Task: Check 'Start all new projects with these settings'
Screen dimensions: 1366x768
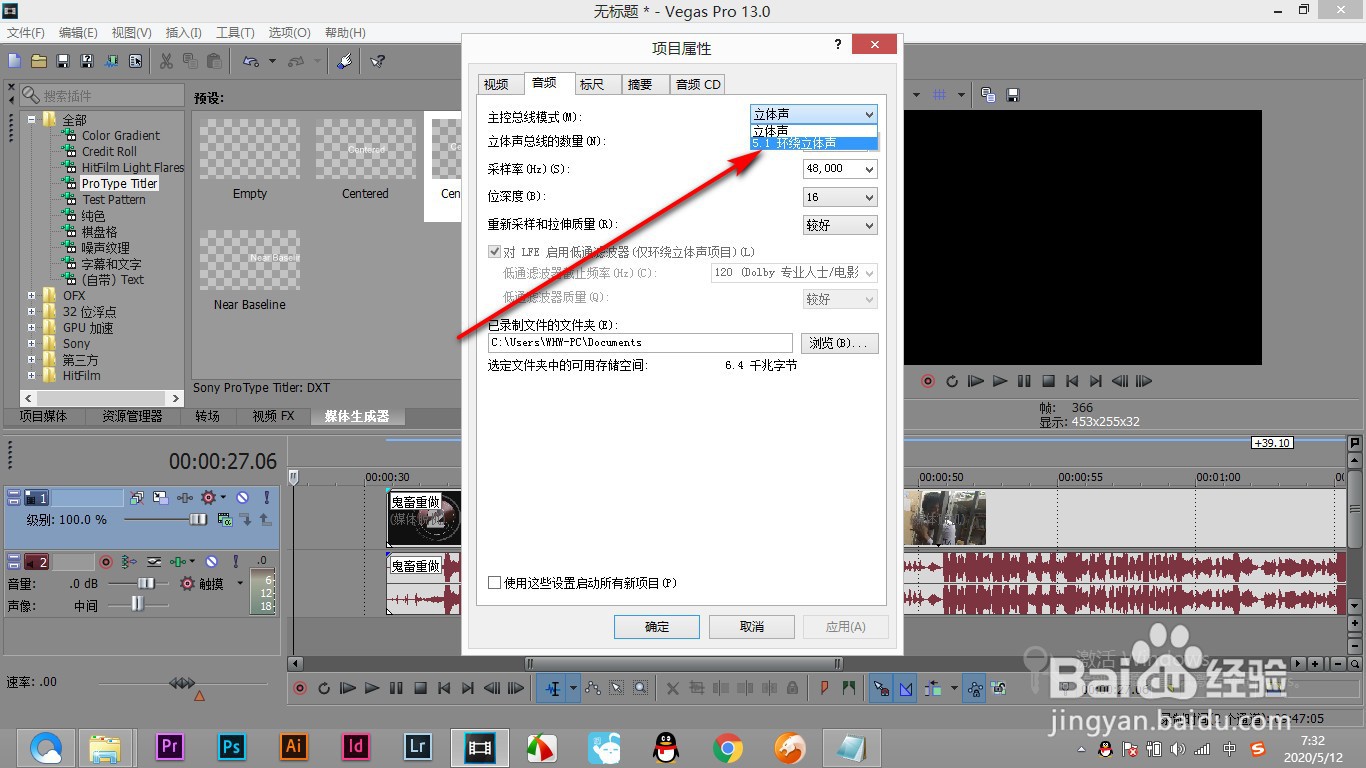Action: click(494, 582)
